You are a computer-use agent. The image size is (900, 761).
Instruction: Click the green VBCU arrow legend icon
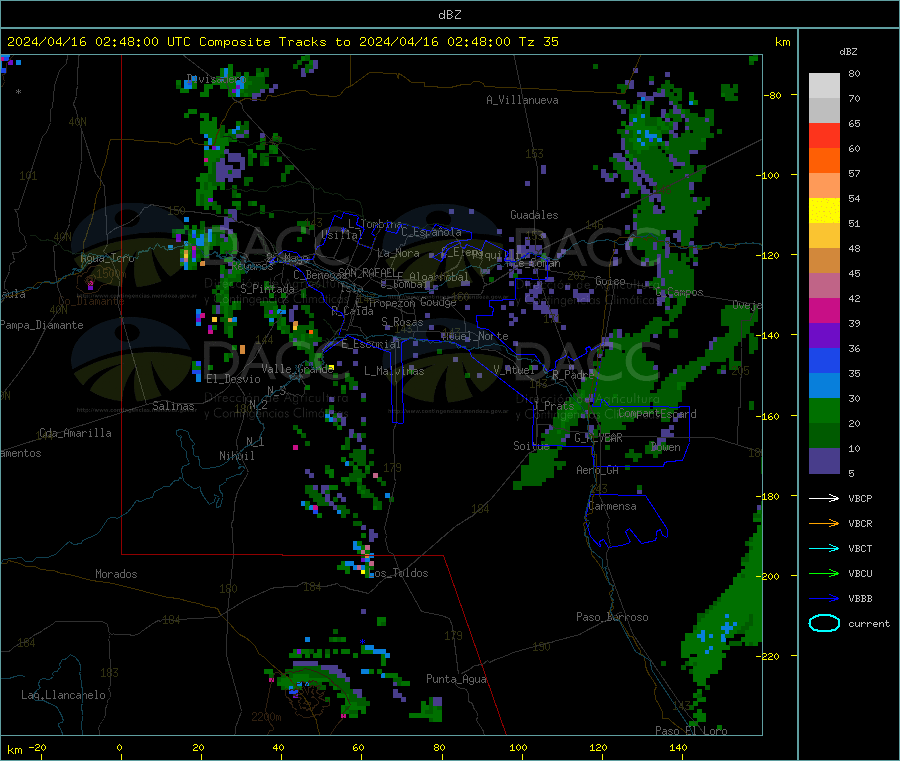(x=824, y=573)
